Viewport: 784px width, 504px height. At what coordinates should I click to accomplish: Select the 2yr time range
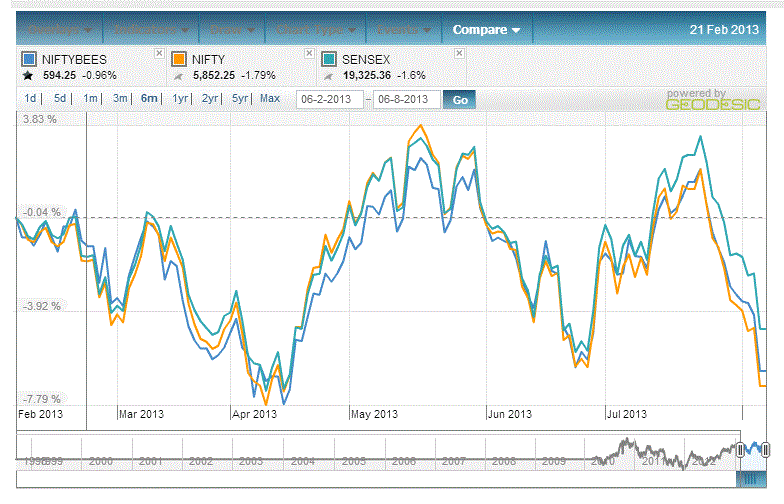tap(210, 98)
